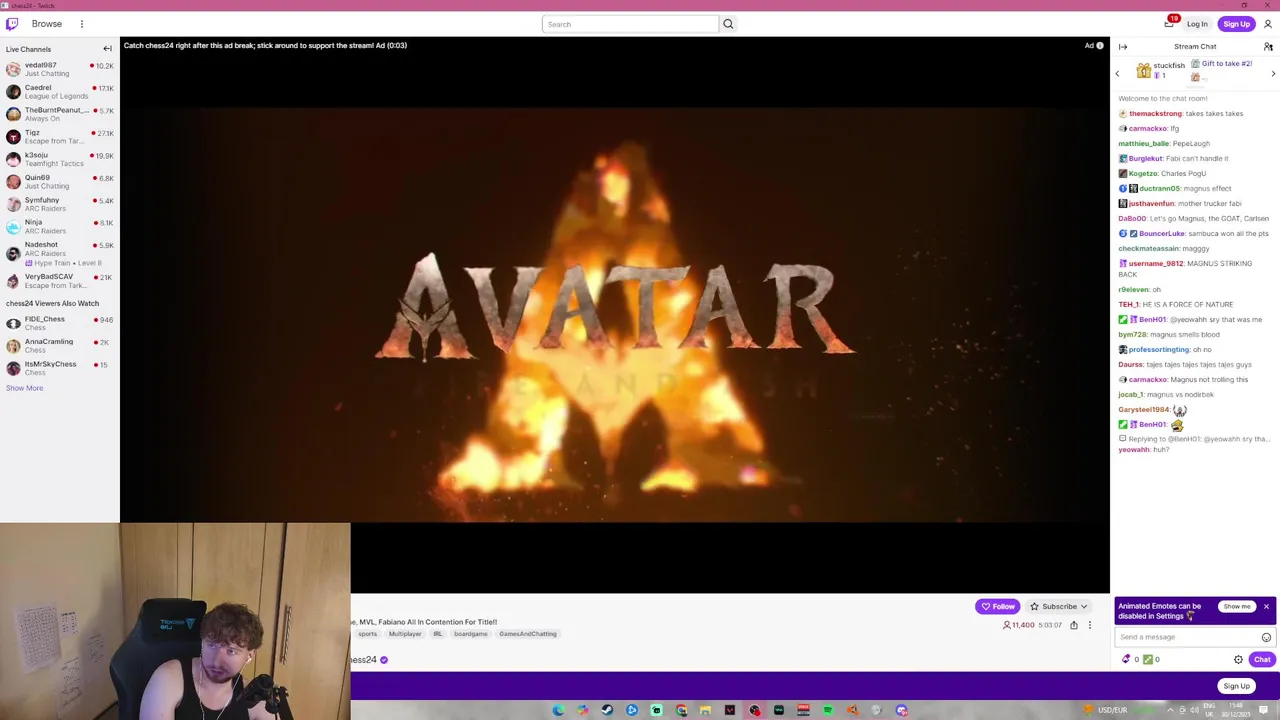This screenshot has width=1280, height=720.
Task: Click username professortinging in chat
Action: point(1159,350)
